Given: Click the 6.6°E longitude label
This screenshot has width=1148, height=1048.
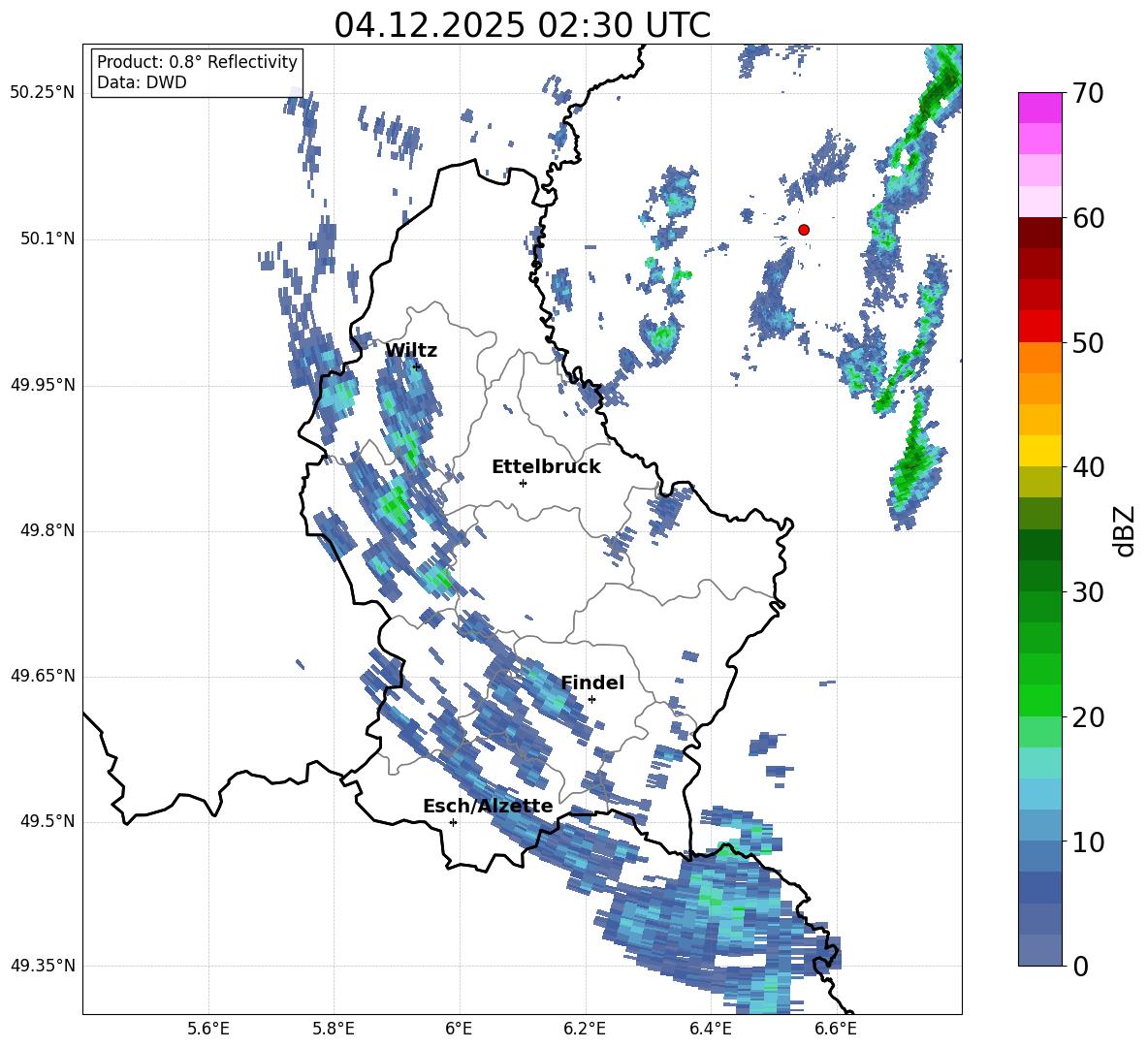Looking at the screenshot, I should (x=836, y=1029).
